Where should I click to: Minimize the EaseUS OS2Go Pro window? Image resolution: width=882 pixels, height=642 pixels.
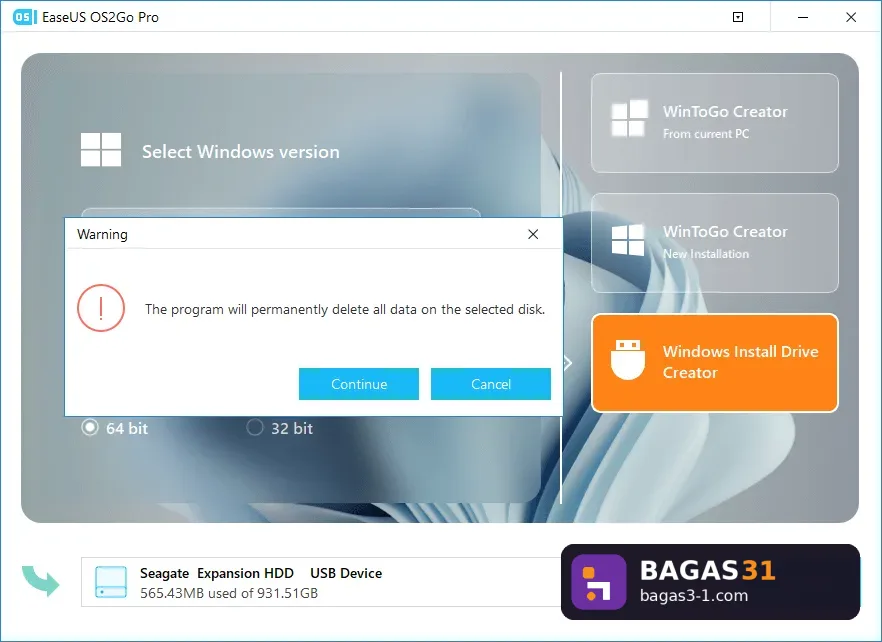coord(803,17)
